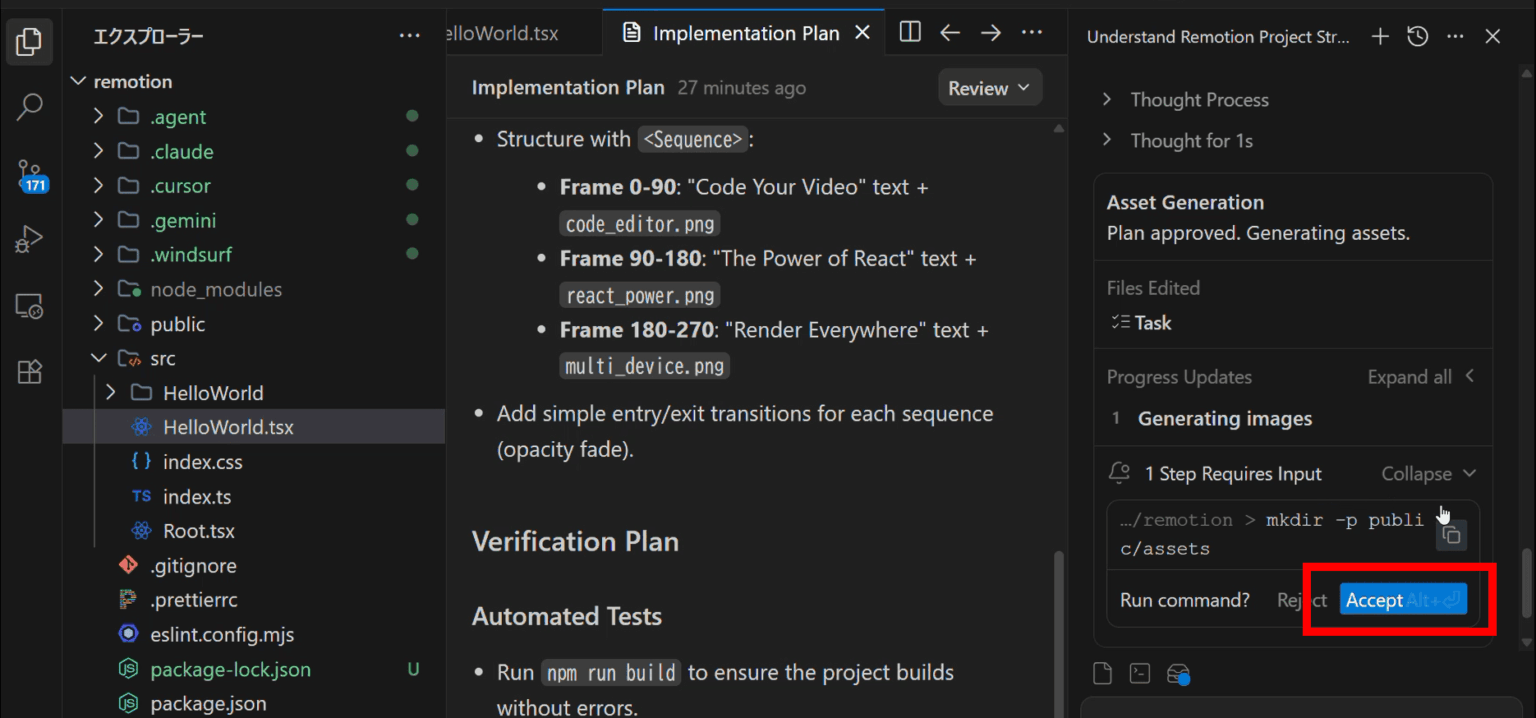Open chat history clock icon
1536x718 pixels.
tap(1417, 37)
